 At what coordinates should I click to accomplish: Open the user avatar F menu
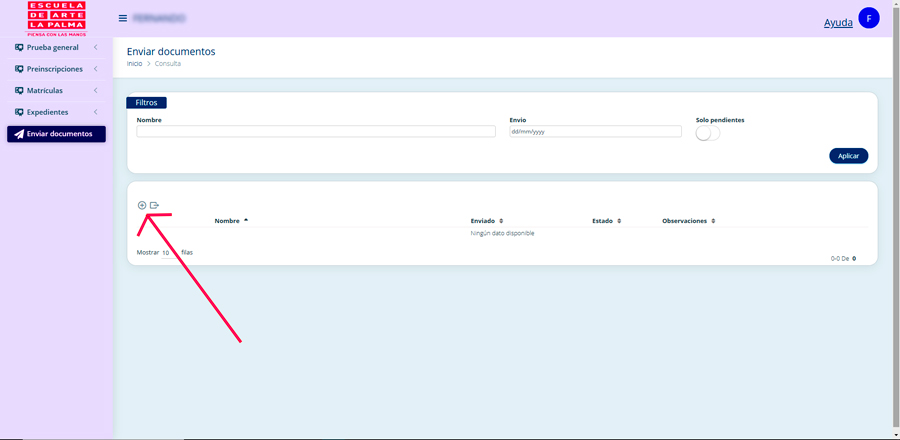pos(868,19)
